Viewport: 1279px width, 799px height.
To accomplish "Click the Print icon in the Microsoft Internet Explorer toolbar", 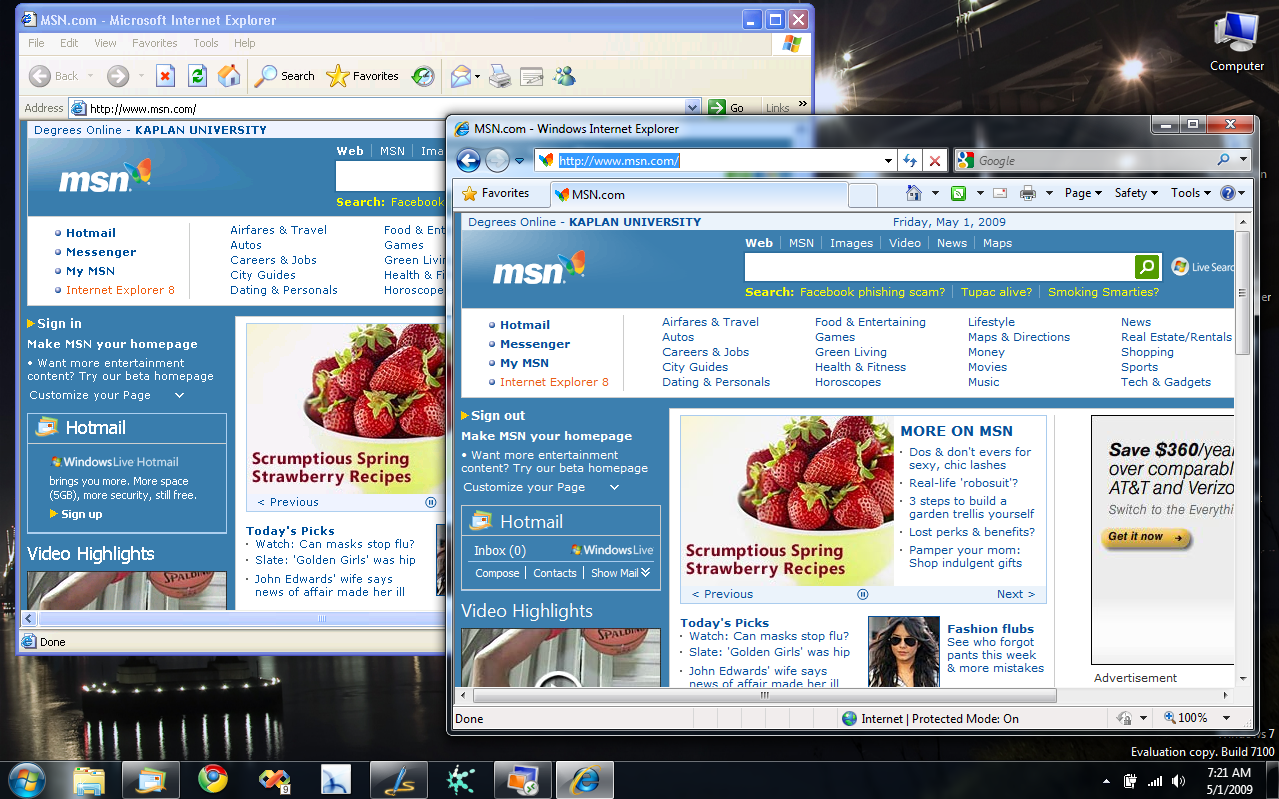I will 500,76.
